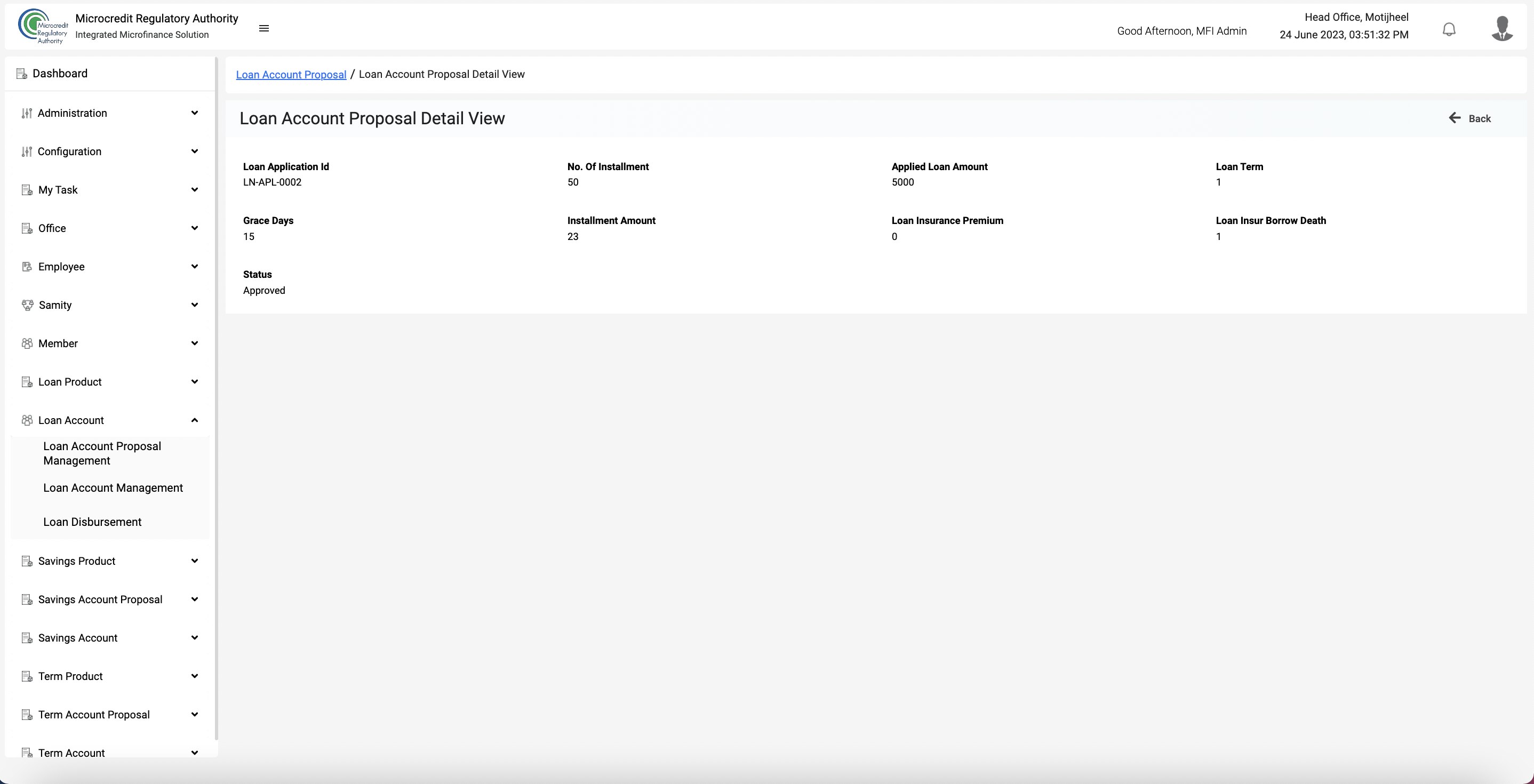Click the Savings Account icon
This screenshot has width=1534, height=784.
pyautogui.click(x=27, y=638)
